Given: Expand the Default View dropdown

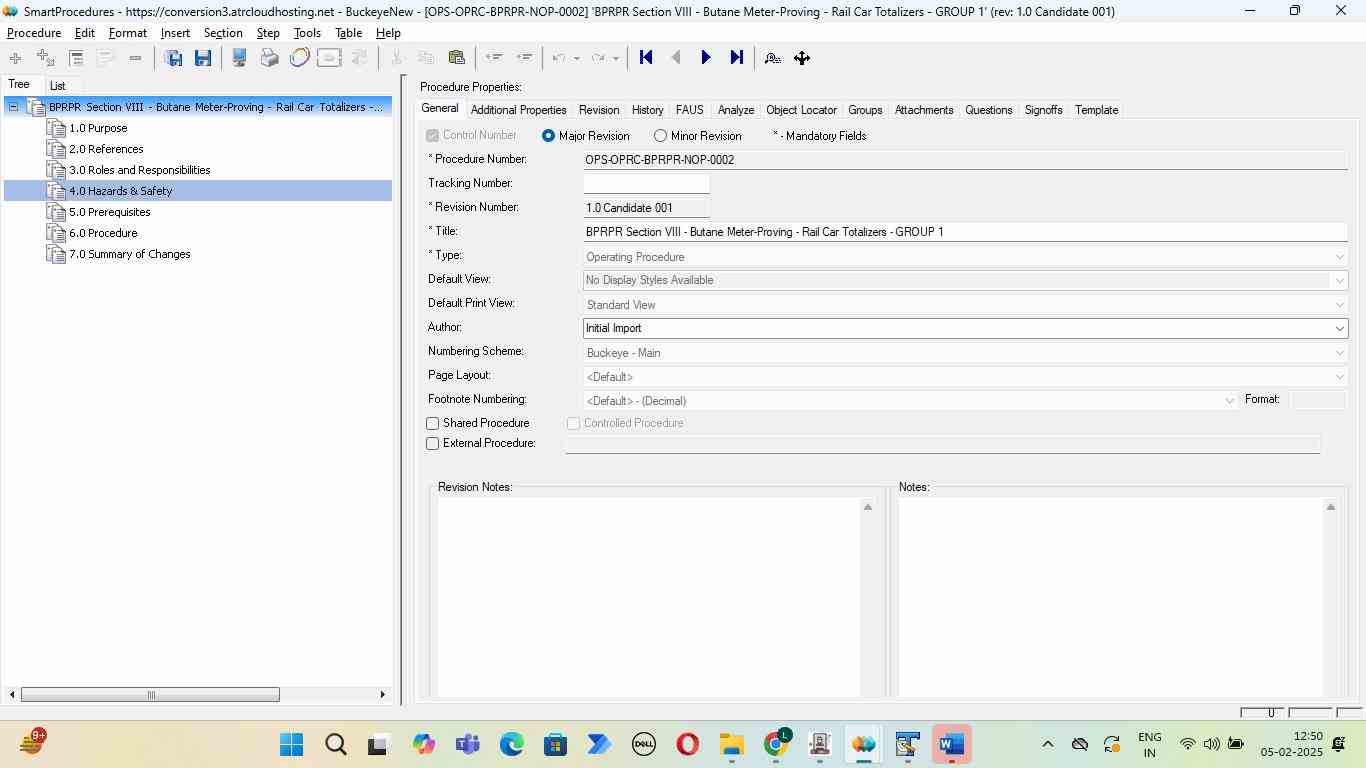Looking at the screenshot, I should pos(1339,281).
